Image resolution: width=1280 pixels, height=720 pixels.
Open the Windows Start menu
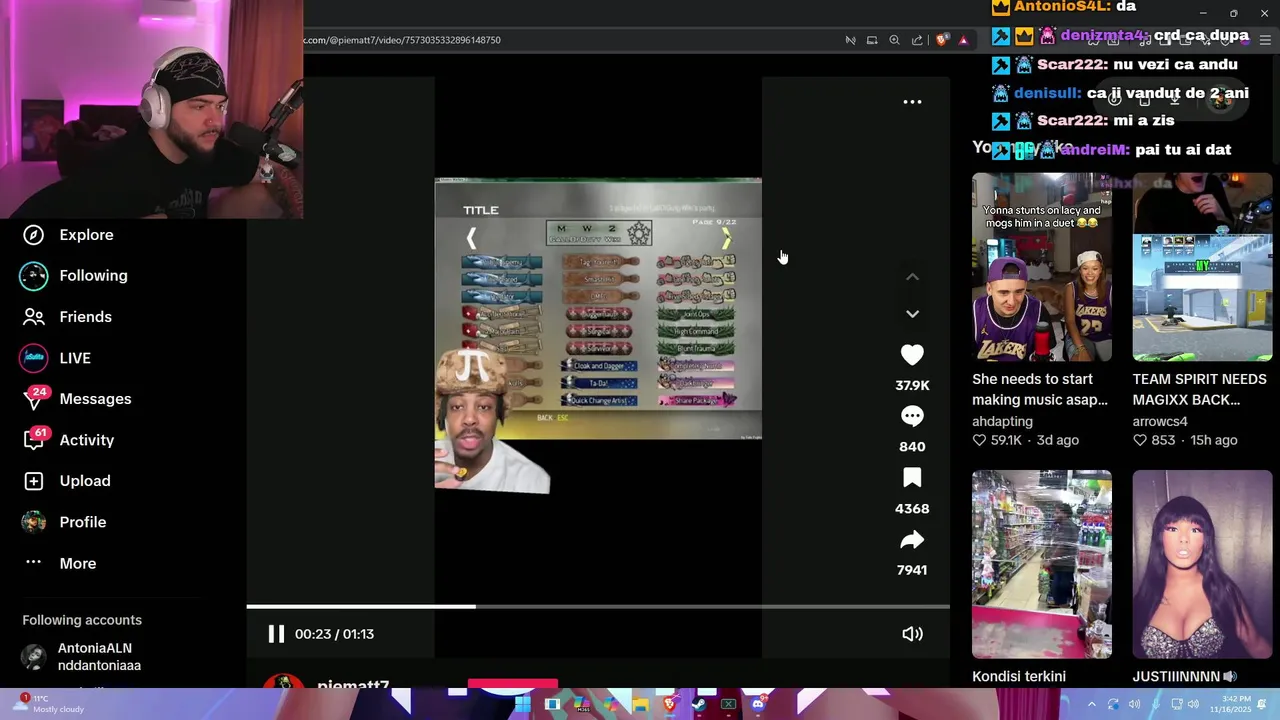[522, 705]
